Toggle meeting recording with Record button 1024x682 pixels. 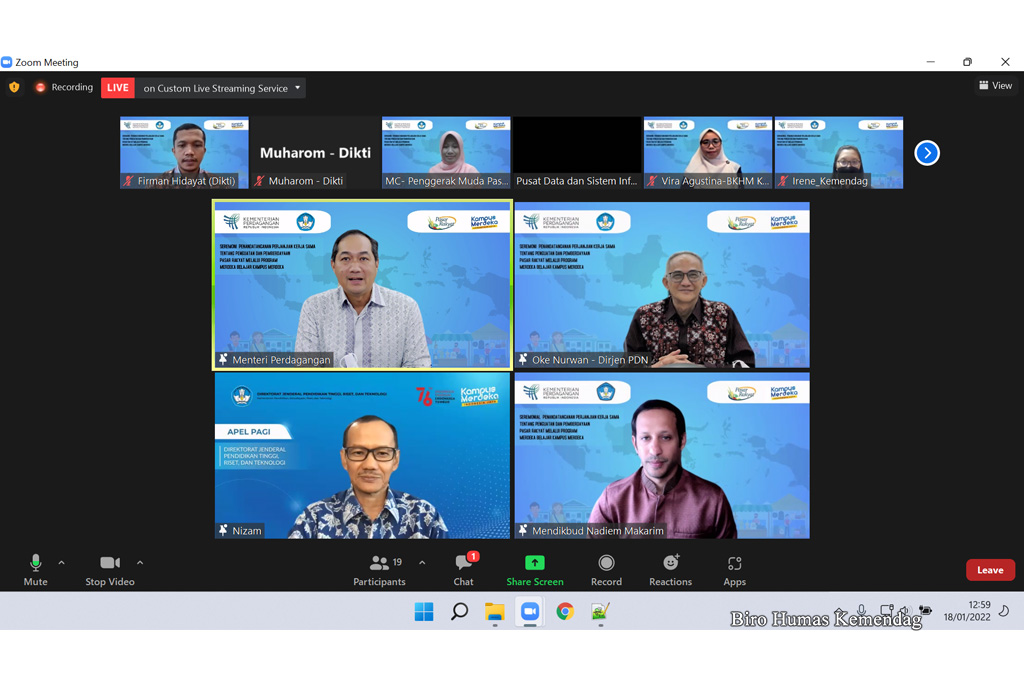pyautogui.click(x=606, y=570)
